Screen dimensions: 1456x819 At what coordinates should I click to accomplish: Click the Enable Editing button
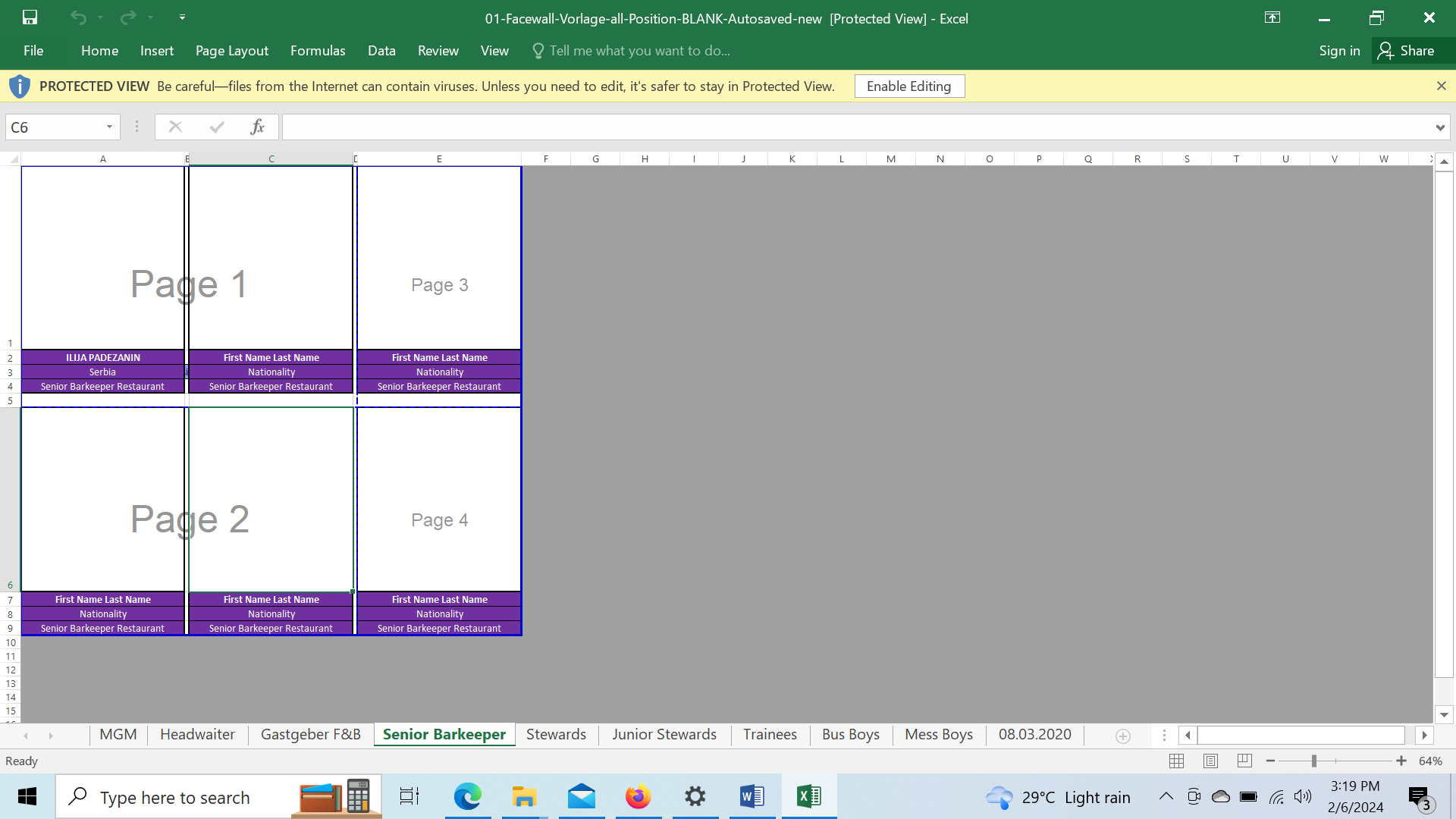(x=908, y=86)
